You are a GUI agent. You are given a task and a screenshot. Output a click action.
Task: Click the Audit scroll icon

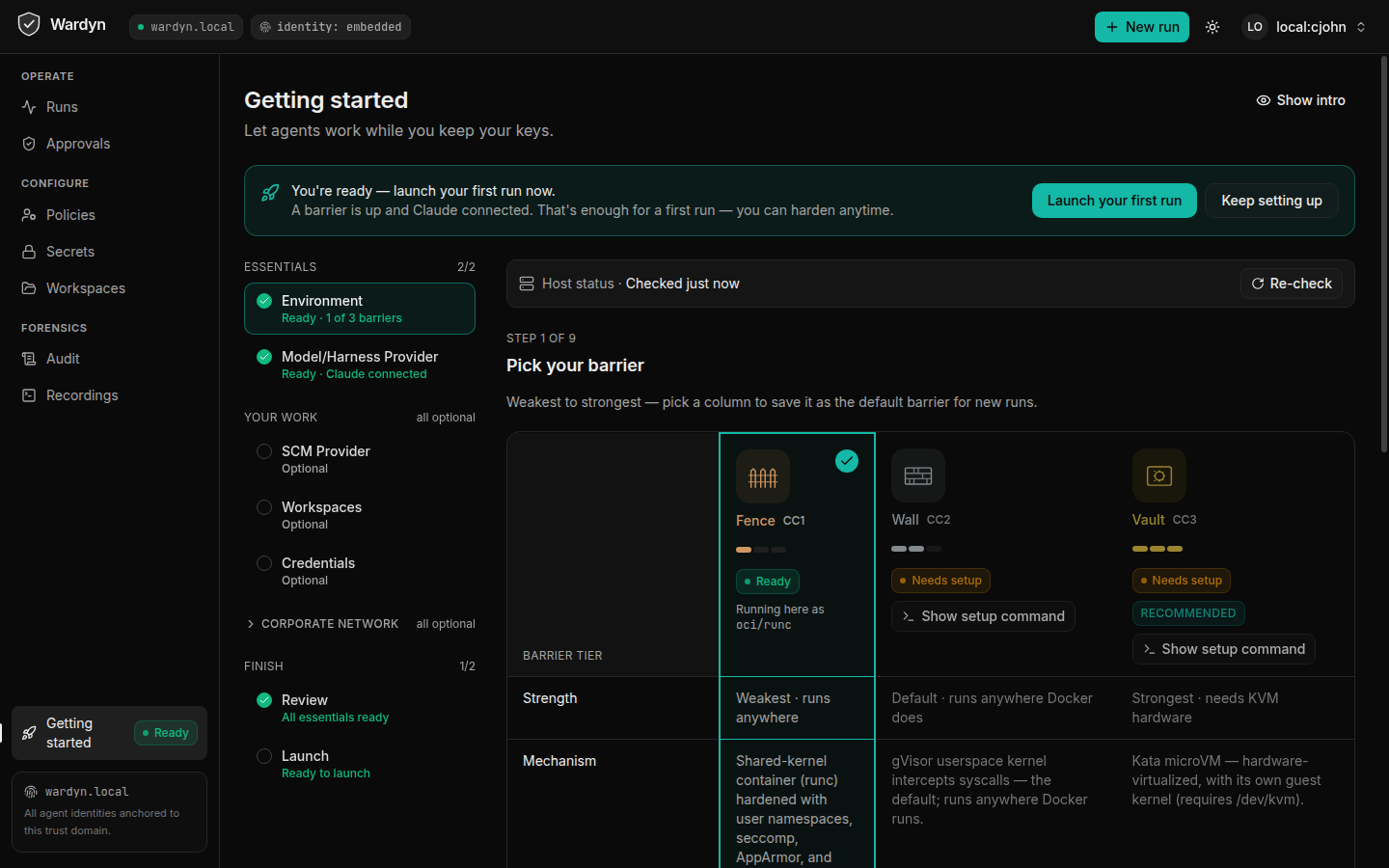(29, 359)
